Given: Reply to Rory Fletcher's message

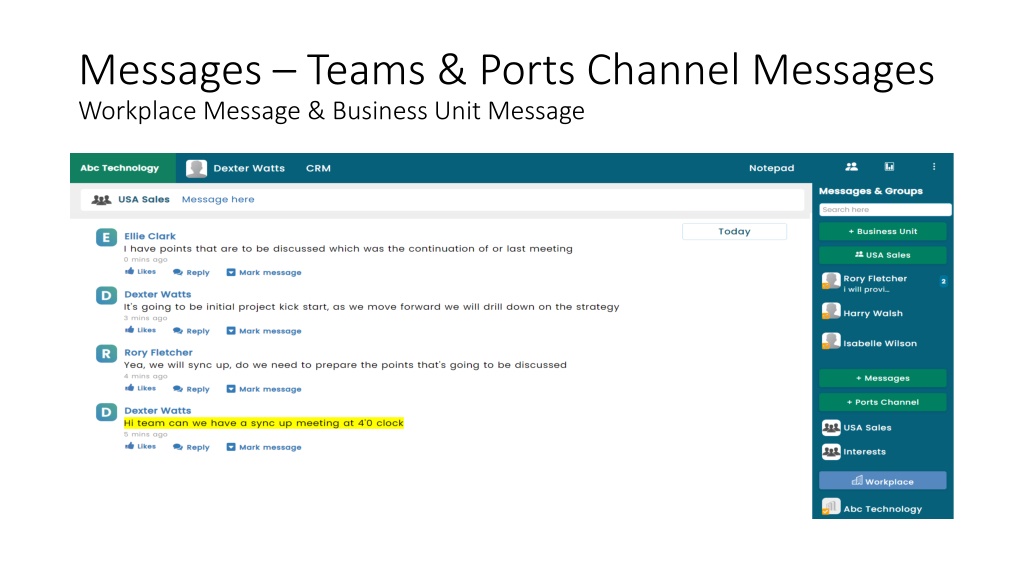Looking at the screenshot, I should click(191, 389).
